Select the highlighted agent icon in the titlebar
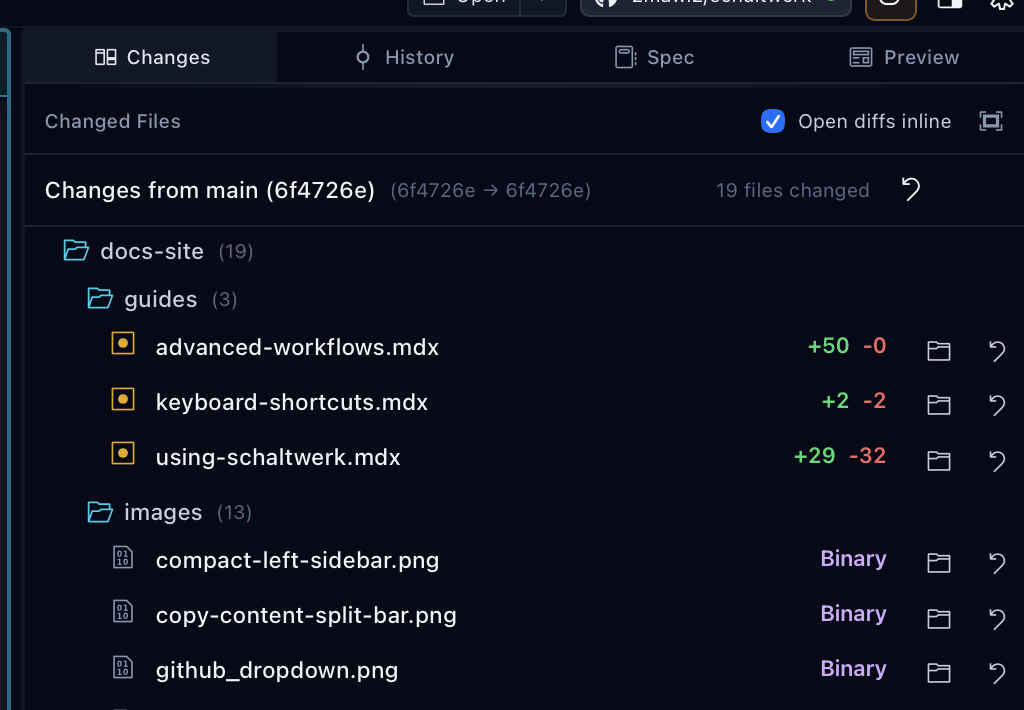Viewport: 1024px width, 710px height. point(889,7)
